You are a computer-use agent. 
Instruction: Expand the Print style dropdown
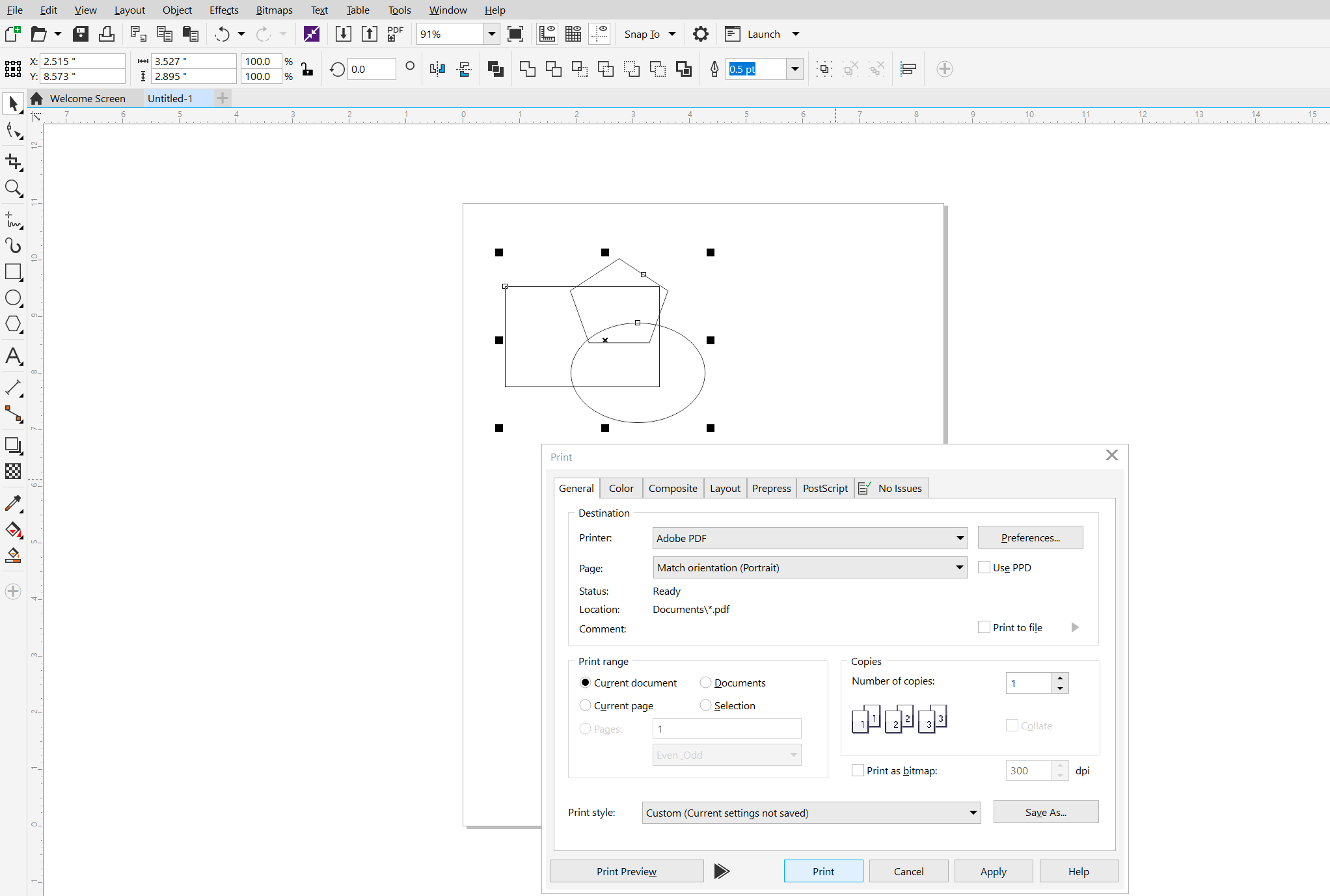(x=973, y=813)
